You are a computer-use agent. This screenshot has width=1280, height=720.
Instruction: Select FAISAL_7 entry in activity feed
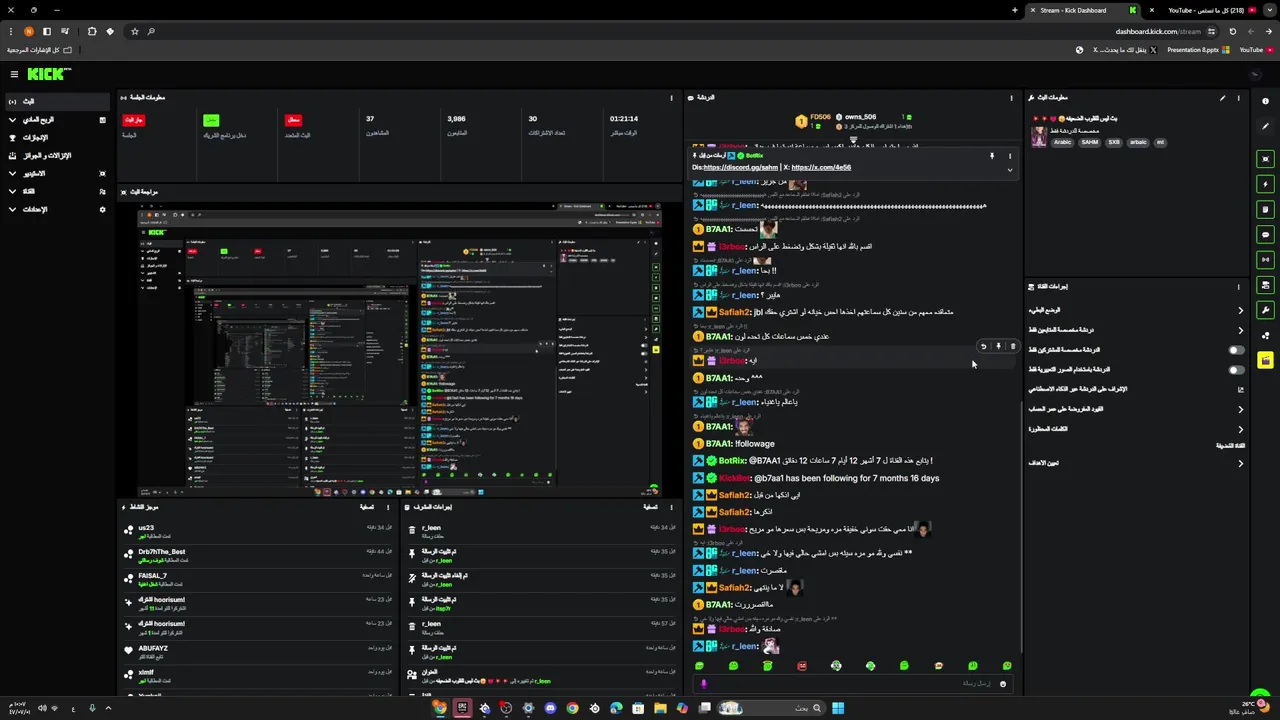click(258, 579)
